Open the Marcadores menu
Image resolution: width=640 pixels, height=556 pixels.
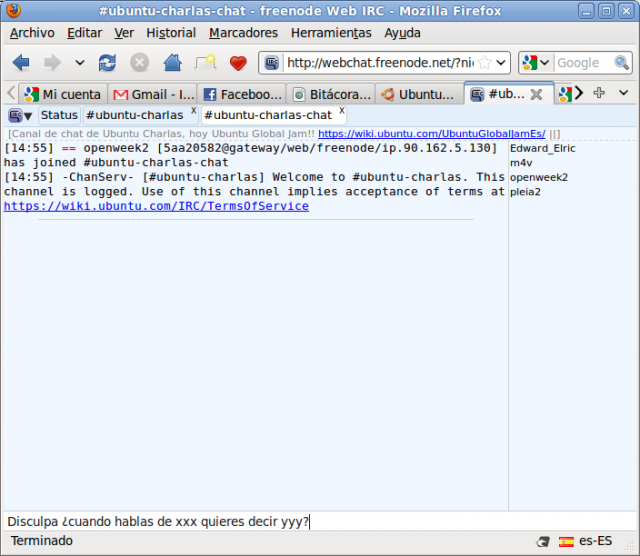tap(243, 33)
